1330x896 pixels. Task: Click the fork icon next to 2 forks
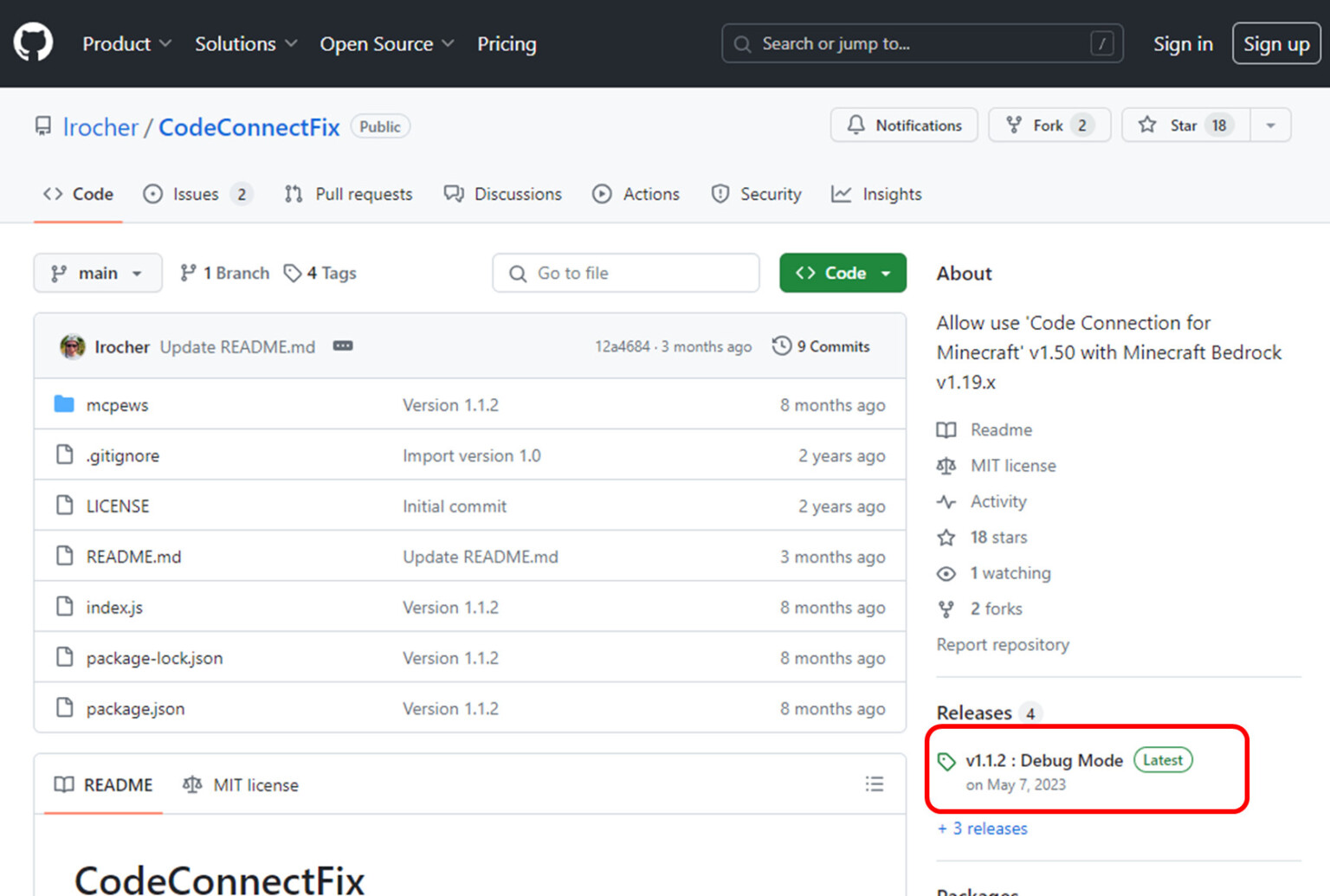(946, 609)
